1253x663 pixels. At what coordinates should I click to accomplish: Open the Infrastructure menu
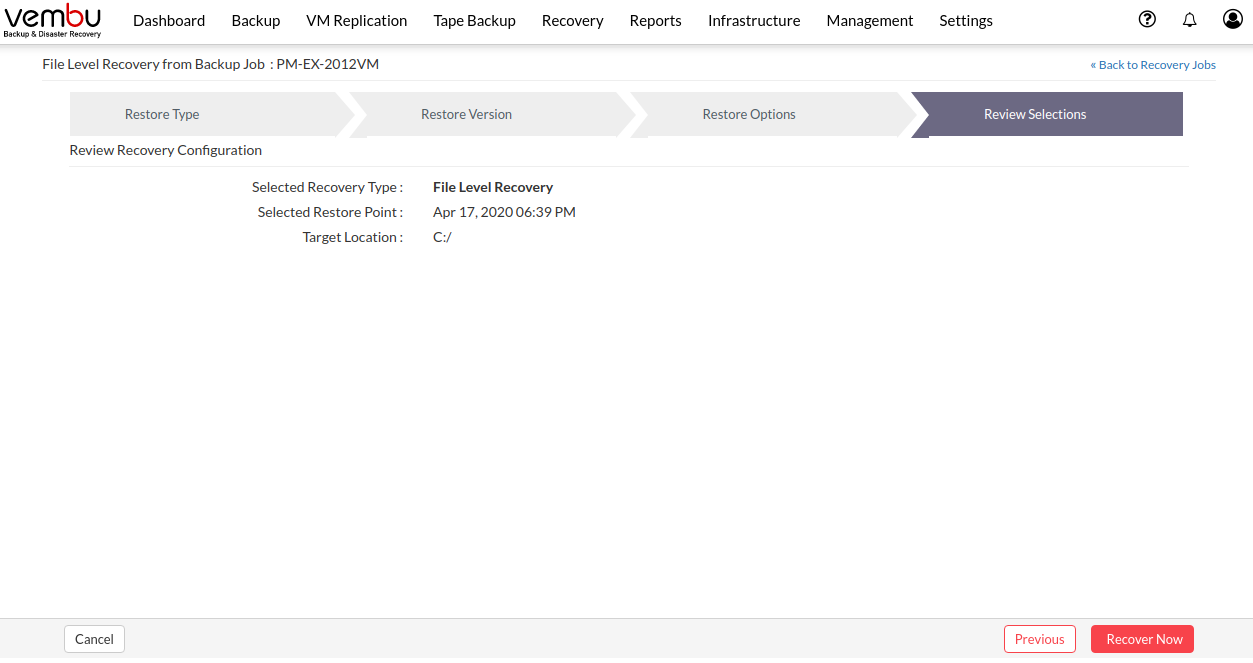pyautogui.click(x=754, y=20)
